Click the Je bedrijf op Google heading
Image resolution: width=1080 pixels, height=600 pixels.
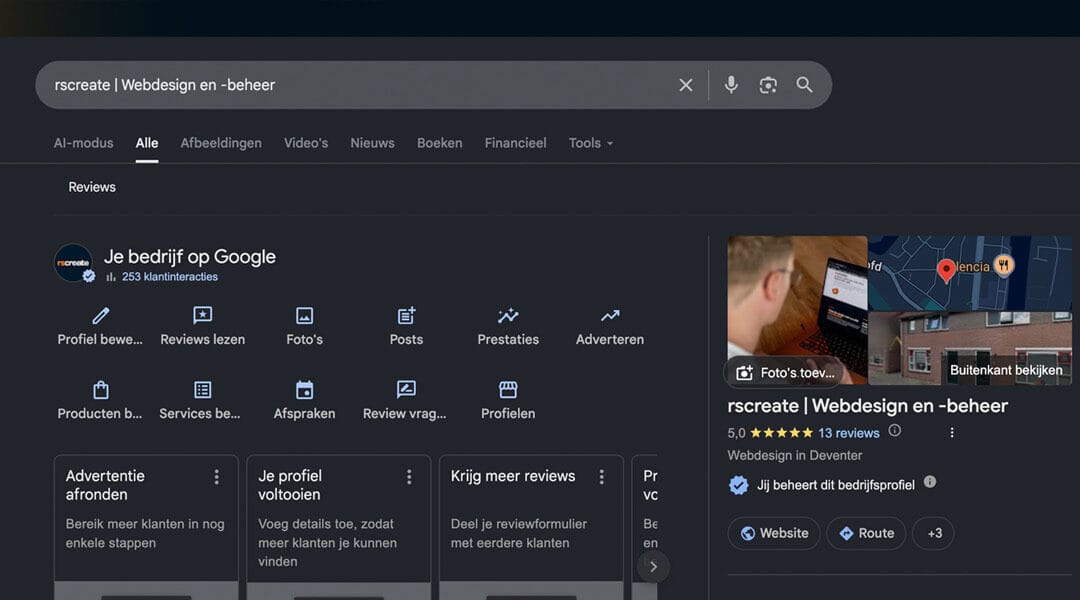coord(189,257)
